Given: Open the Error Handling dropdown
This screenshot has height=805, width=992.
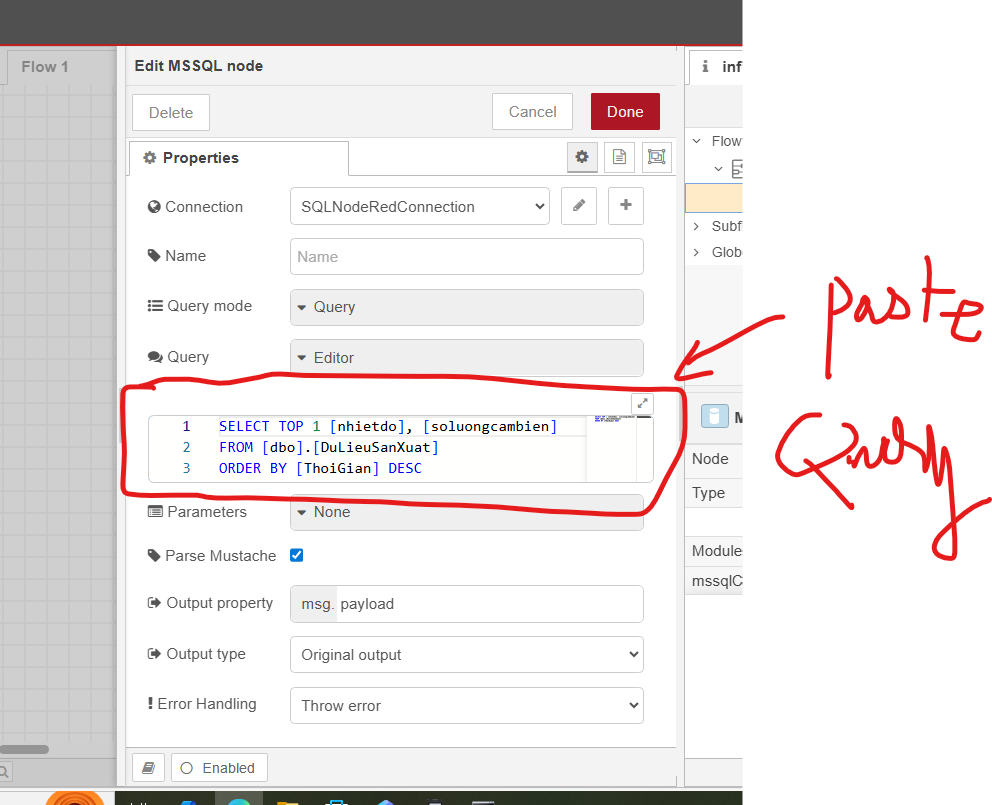Looking at the screenshot, I should 466,706.
